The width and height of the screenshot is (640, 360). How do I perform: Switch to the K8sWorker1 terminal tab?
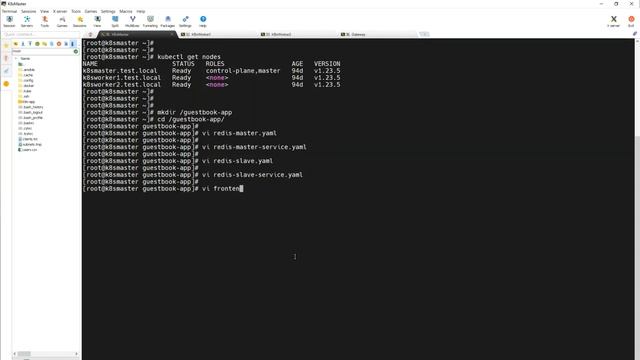[x=218, y=34]
